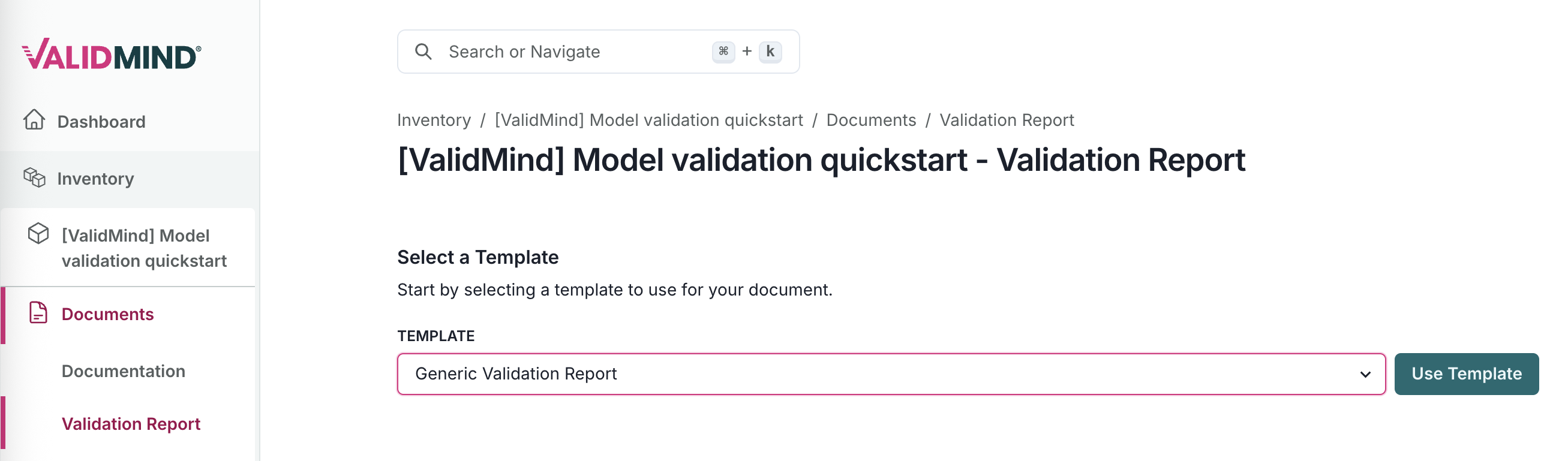The height and width of the screenshot is (461, 1568).
Task: Click the search magnifier icon
Action: tap(423, 51)
